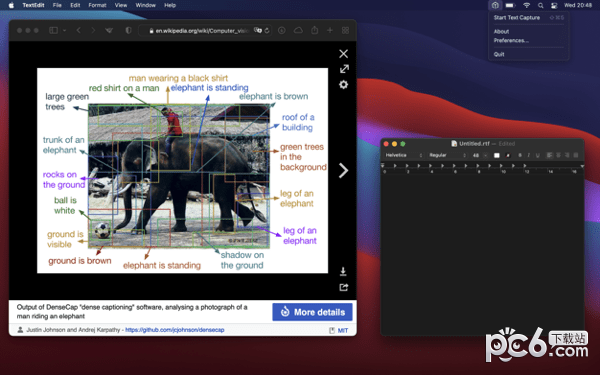Image resolution: width=600 pixels, height=375 pixels.
Task: Open the github.com densecap link
Action: [174, 330]
